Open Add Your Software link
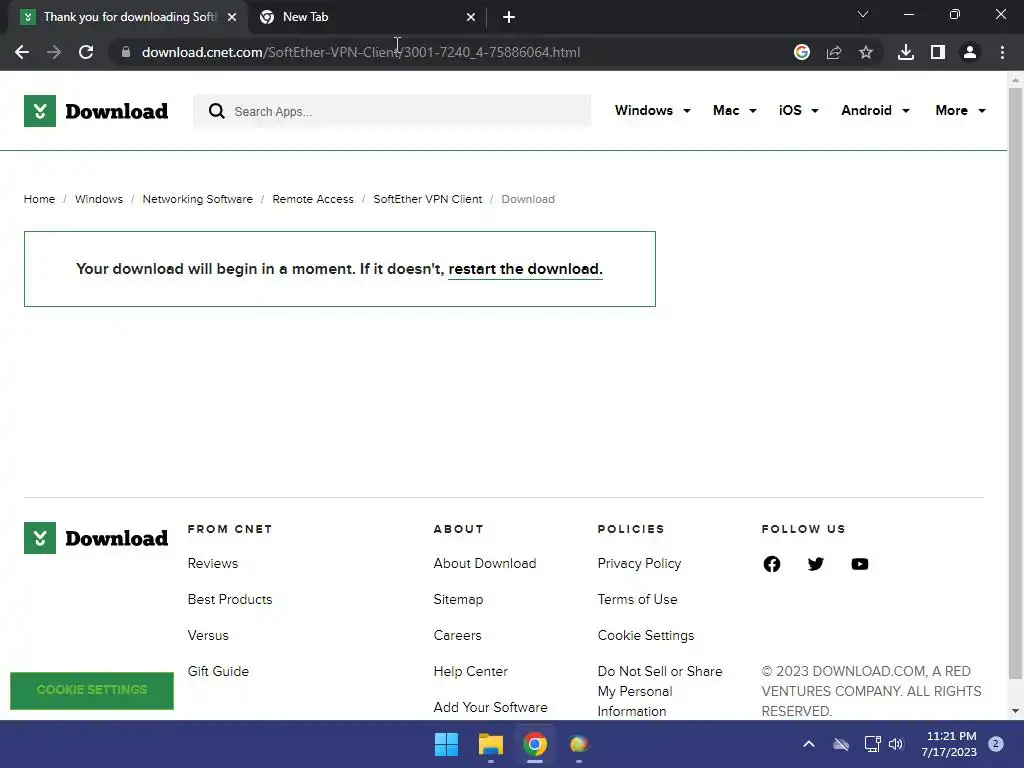1024x768 pixels. click(x=490, y=707)
